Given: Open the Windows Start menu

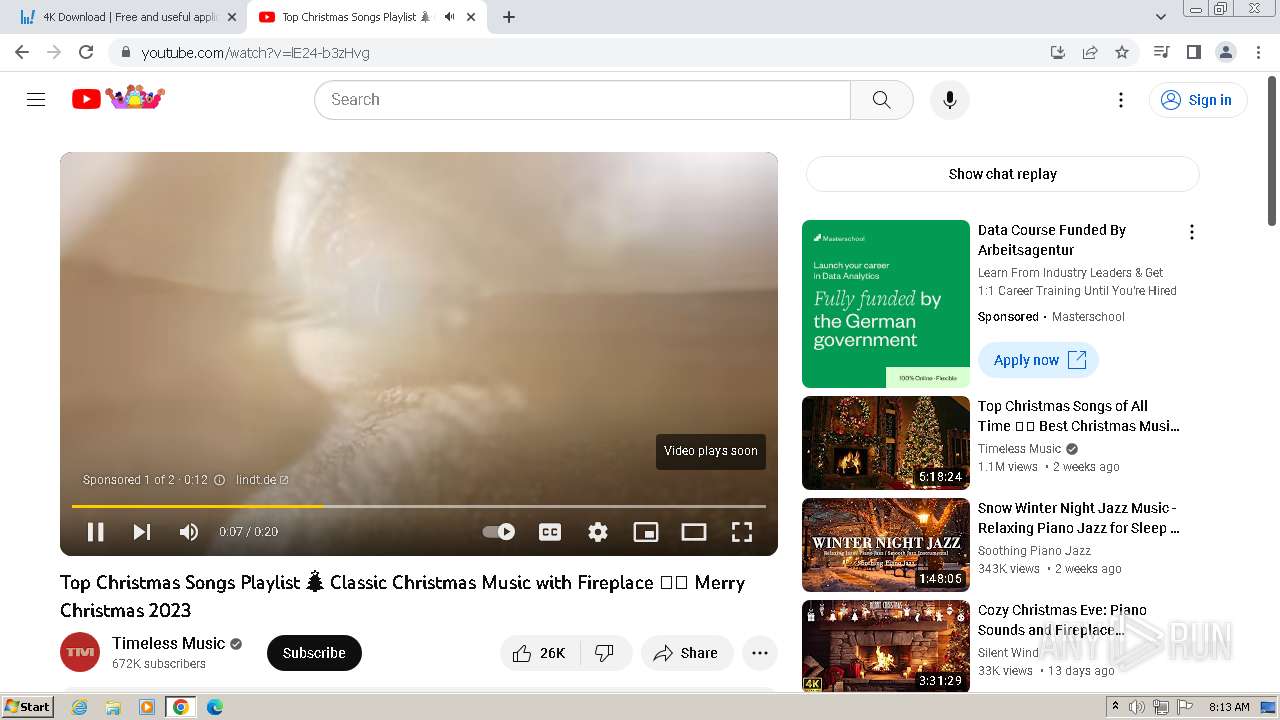Looking at the screenshot, I should click(28, 707).
